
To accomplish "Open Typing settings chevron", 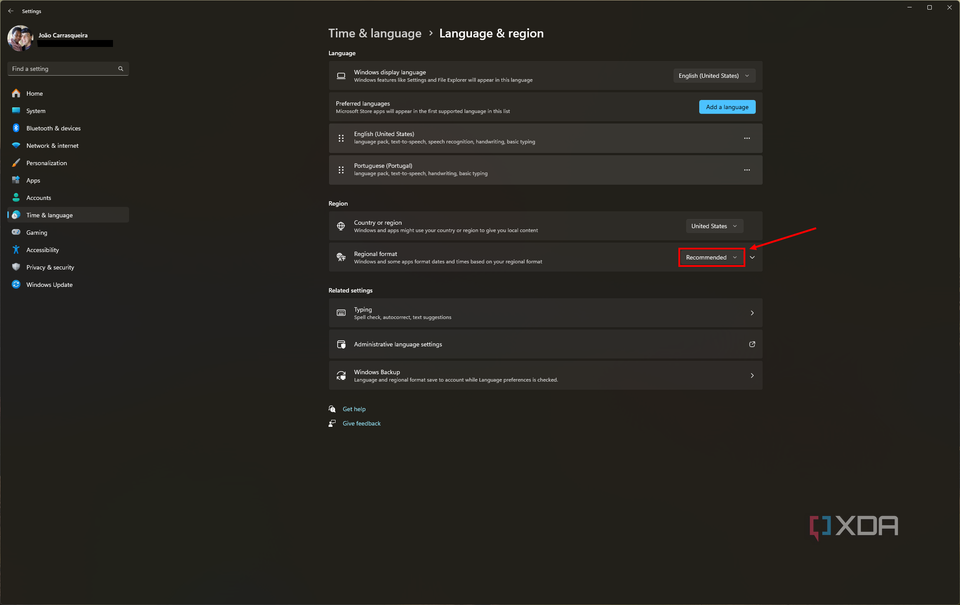I will pos(752,313).
